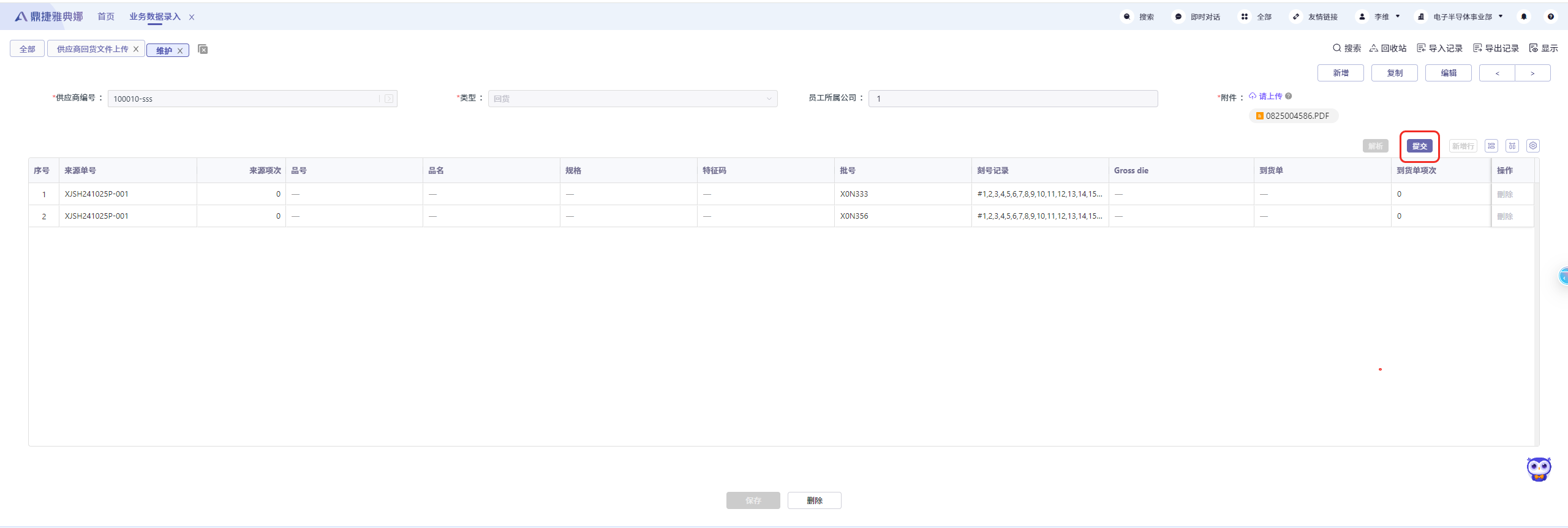1568x528 pixels.
Task: Click the 鼎捷雅典娜 logo
Action: point(48,17)
